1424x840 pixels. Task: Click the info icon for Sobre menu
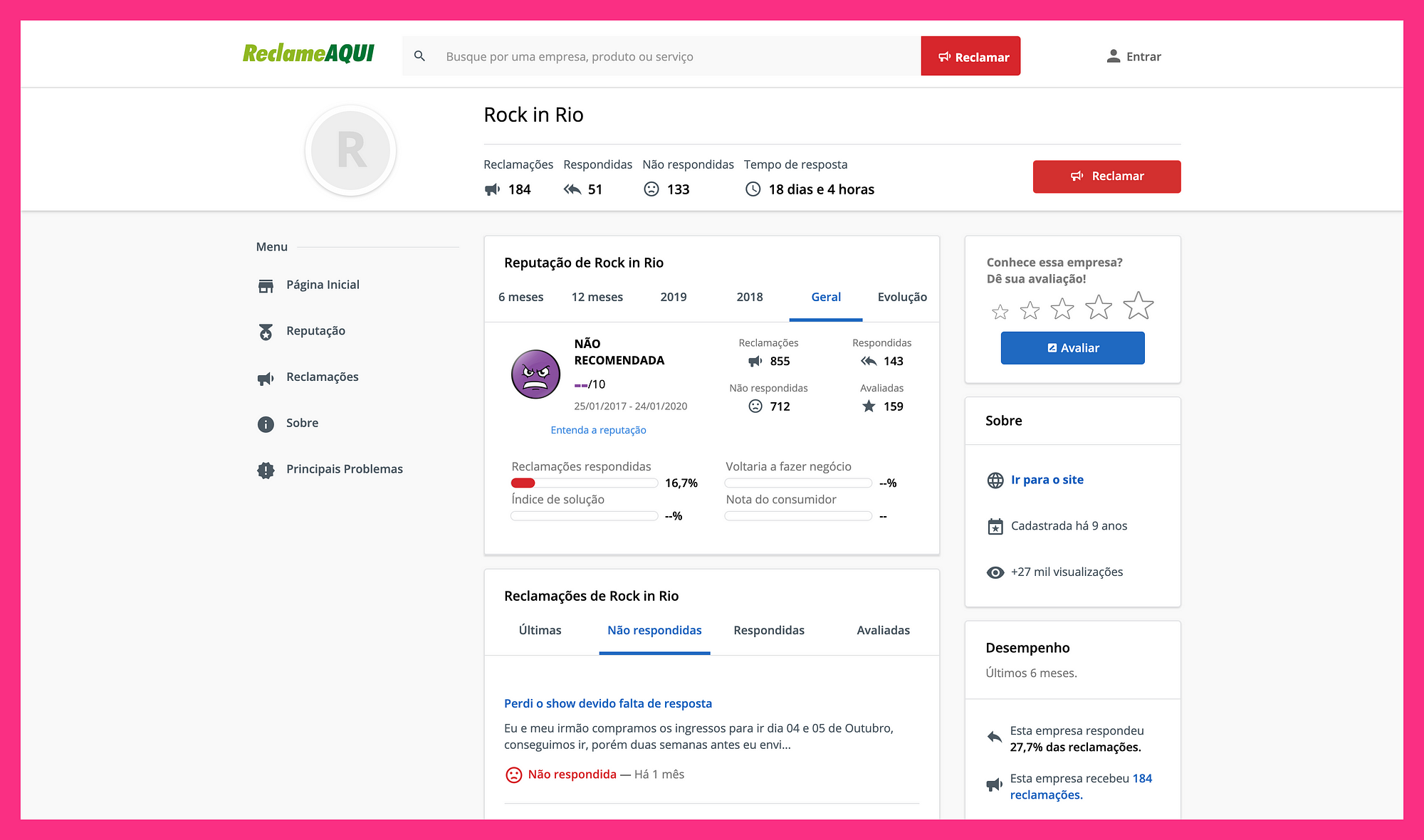tap(266, 424)
